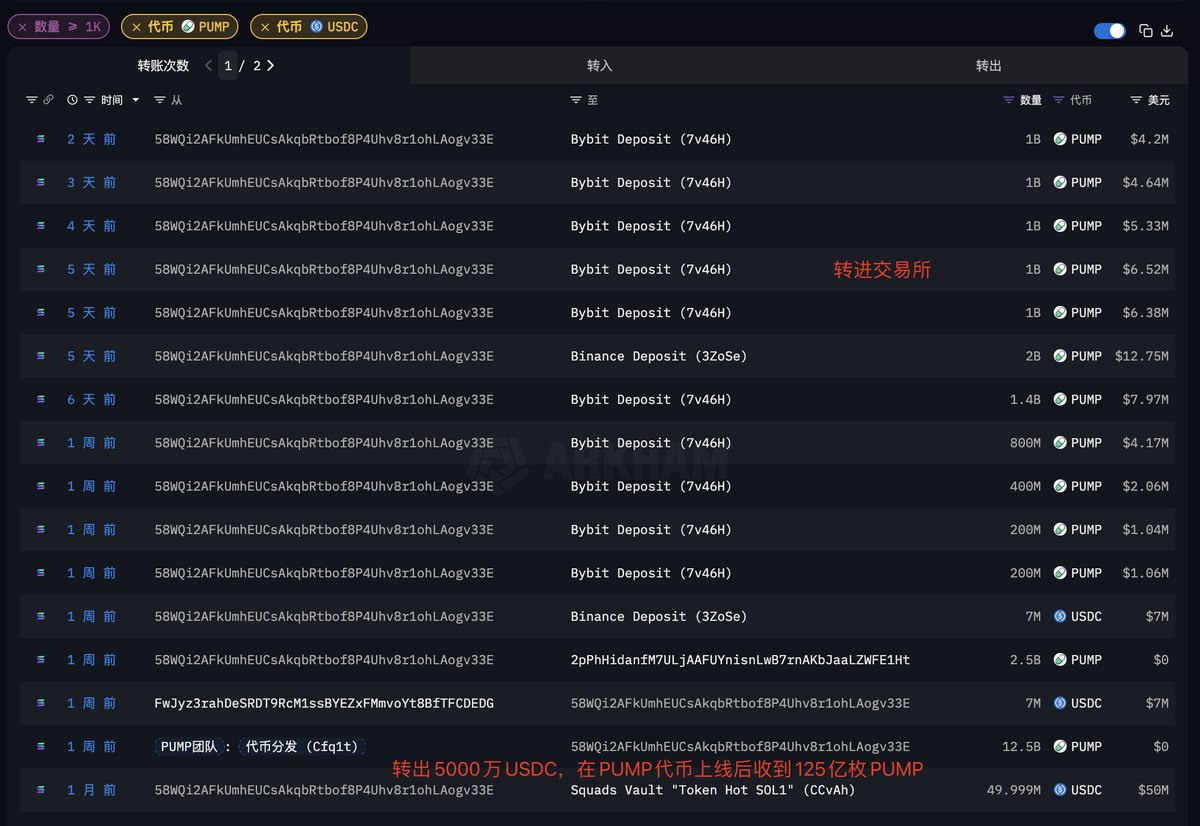
Task: Click the $7.97M value cell
Action: pos(1145,399)
